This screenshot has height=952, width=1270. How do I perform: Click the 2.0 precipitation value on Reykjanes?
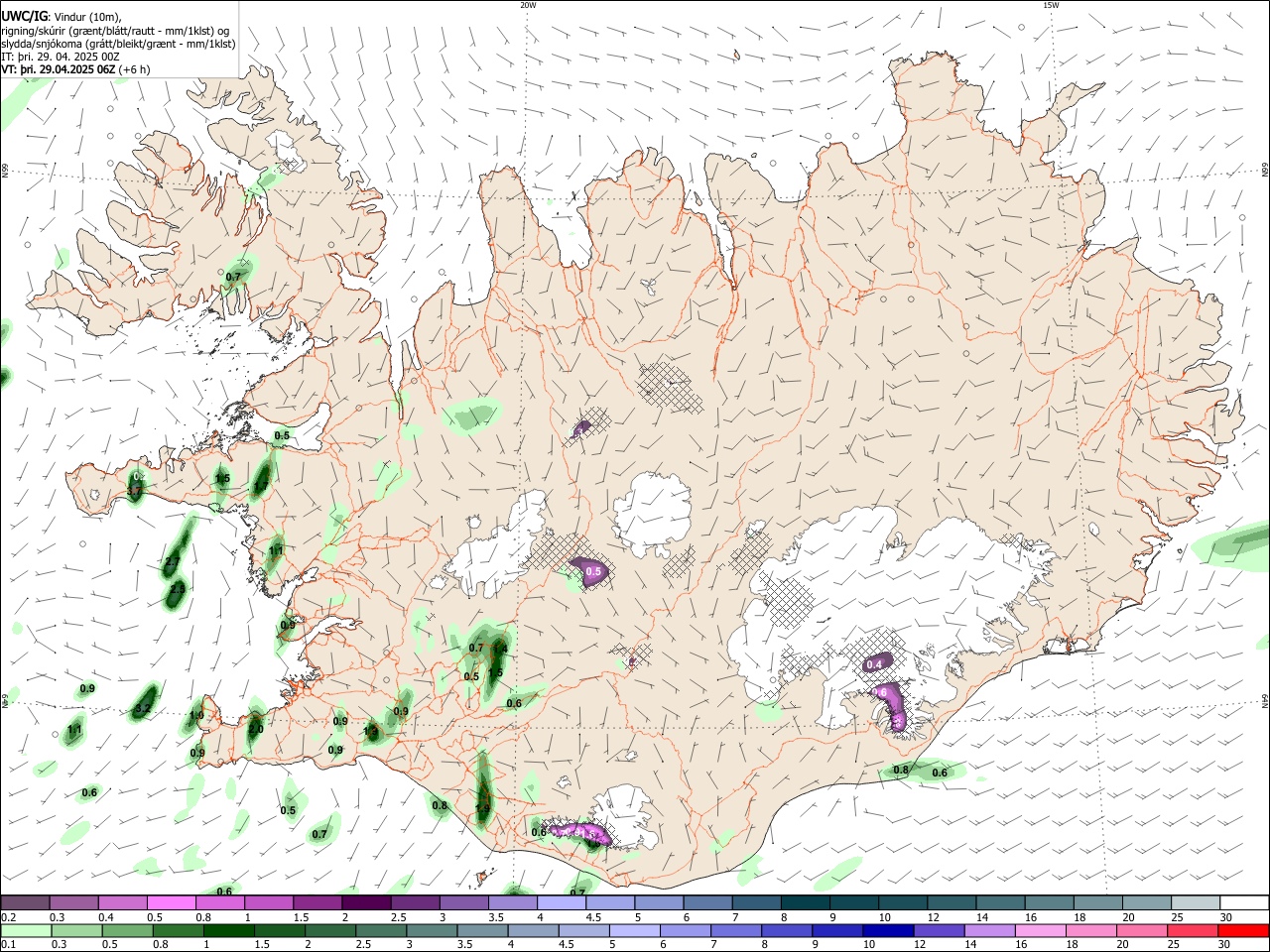[x=256, y=729]
